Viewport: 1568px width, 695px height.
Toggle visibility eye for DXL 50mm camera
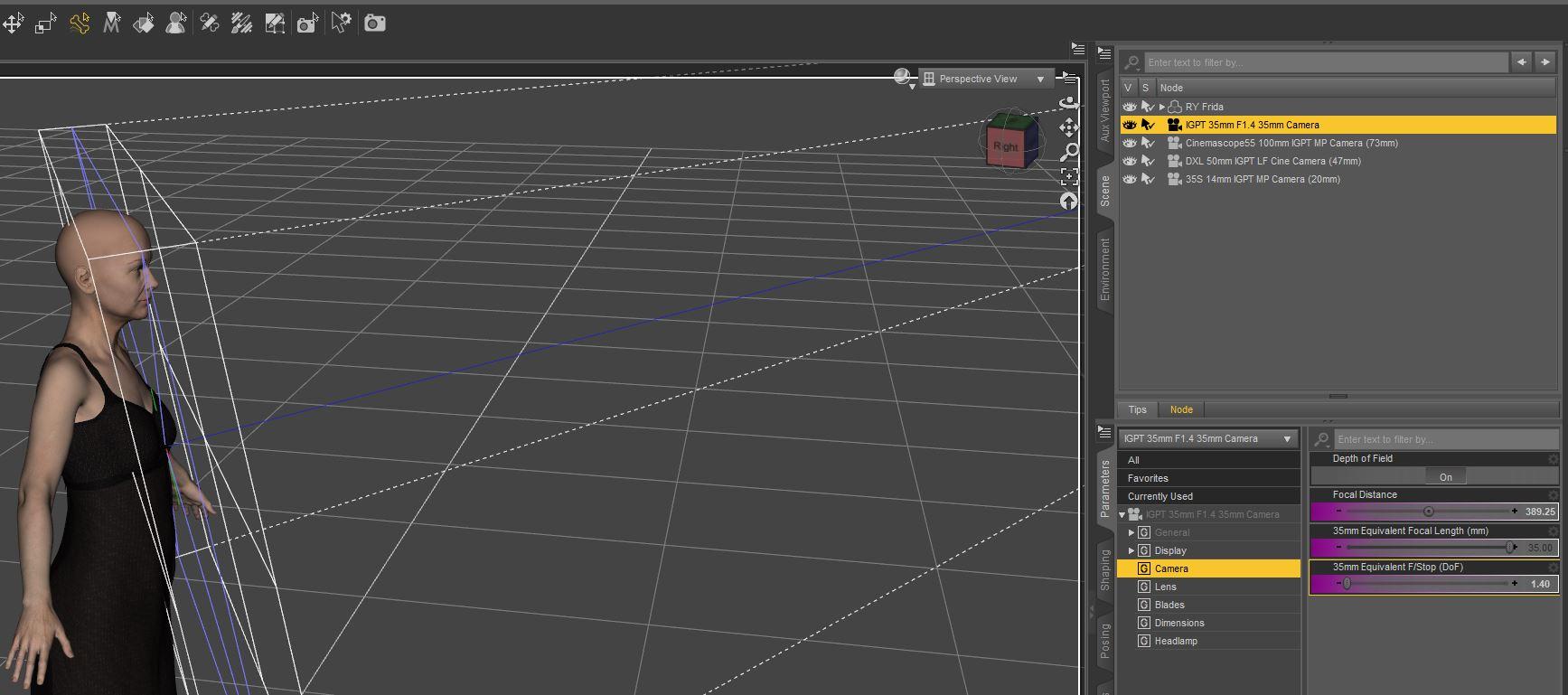pos(1130,161)
